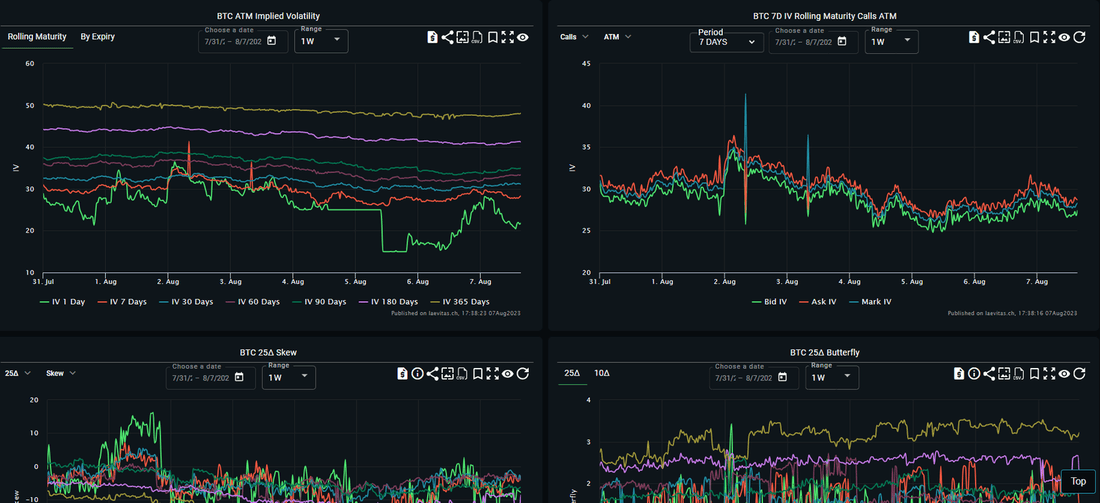Switch to the By Expiry tab
Image resolution: width=1100 pixels, height=503 pixels.
click(x=98, y=36)
